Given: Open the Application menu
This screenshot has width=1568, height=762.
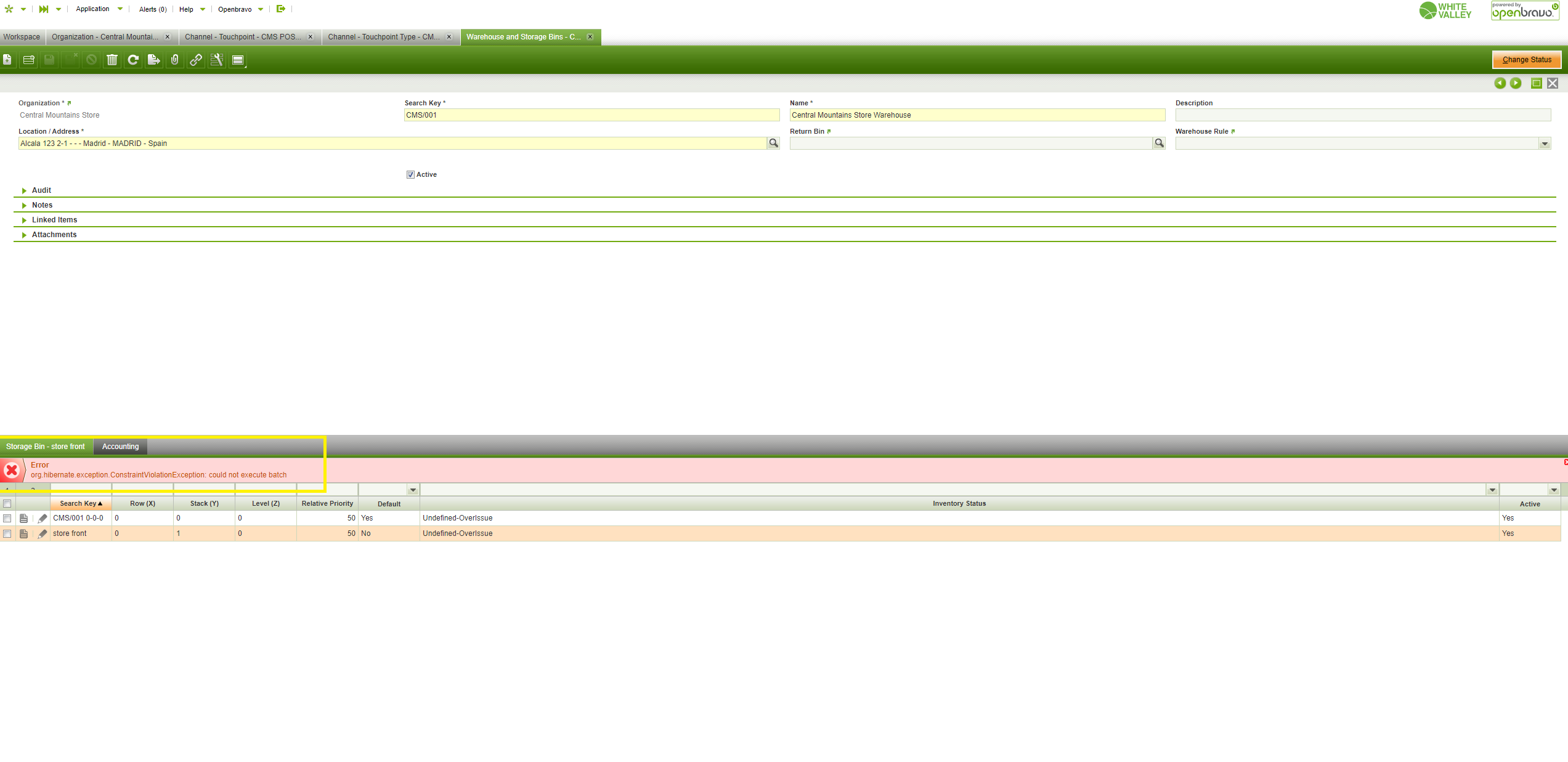Looking at the screenshot, I should click(92, 9).
